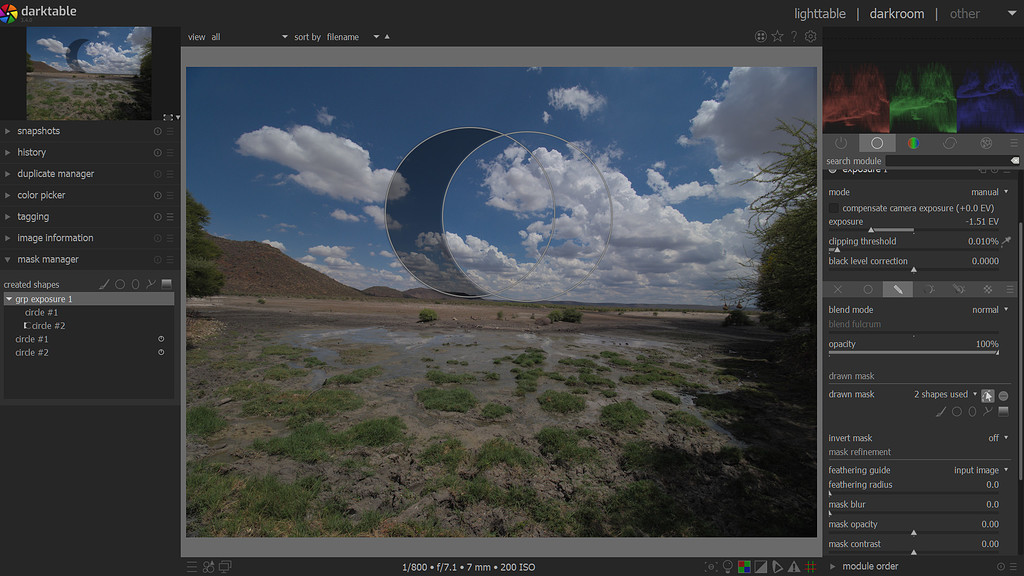Toggle show and edit mask elements

pyautogui.click(x=988, y=395)
